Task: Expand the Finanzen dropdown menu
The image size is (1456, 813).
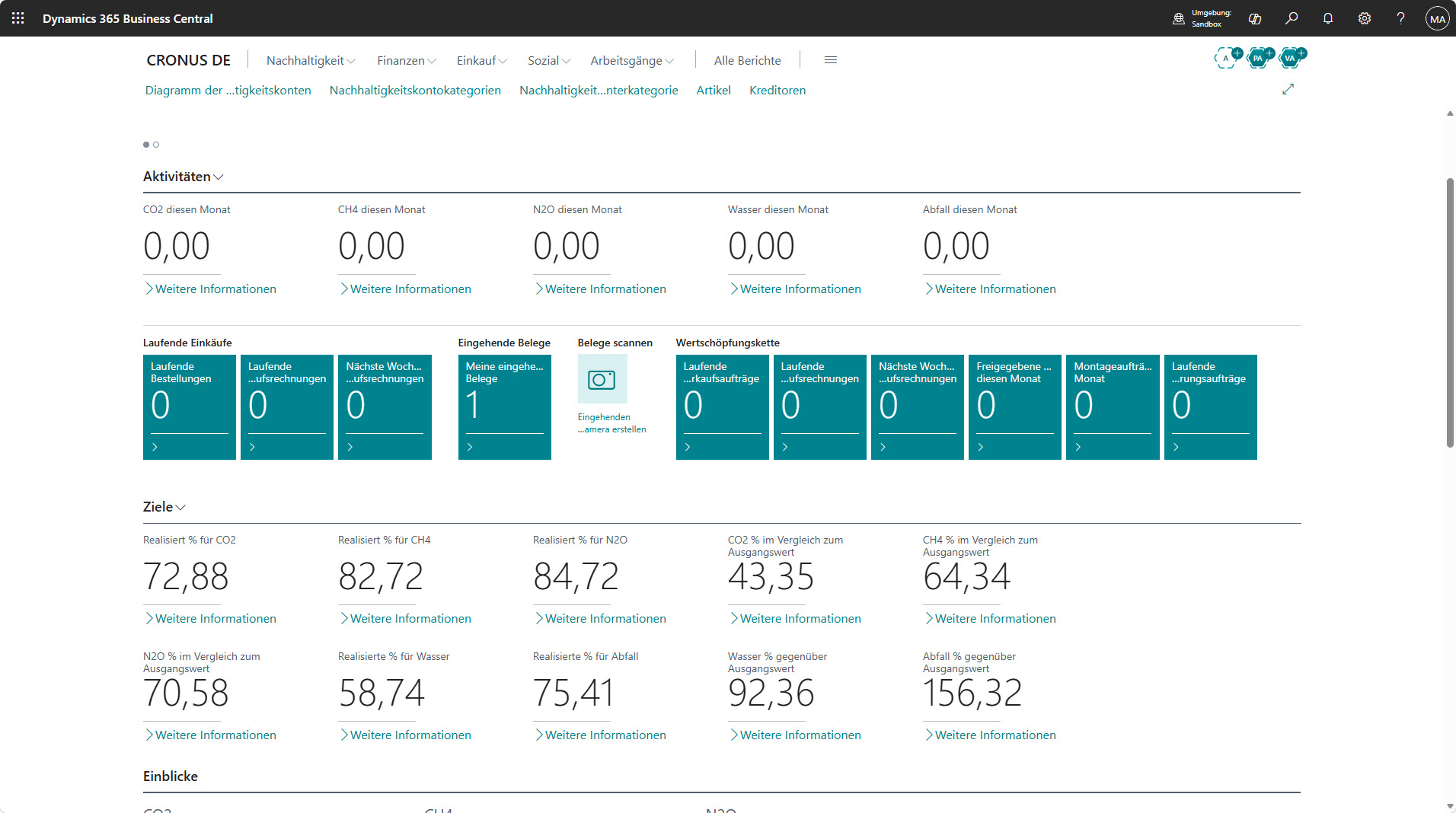Action: [407, 60]
